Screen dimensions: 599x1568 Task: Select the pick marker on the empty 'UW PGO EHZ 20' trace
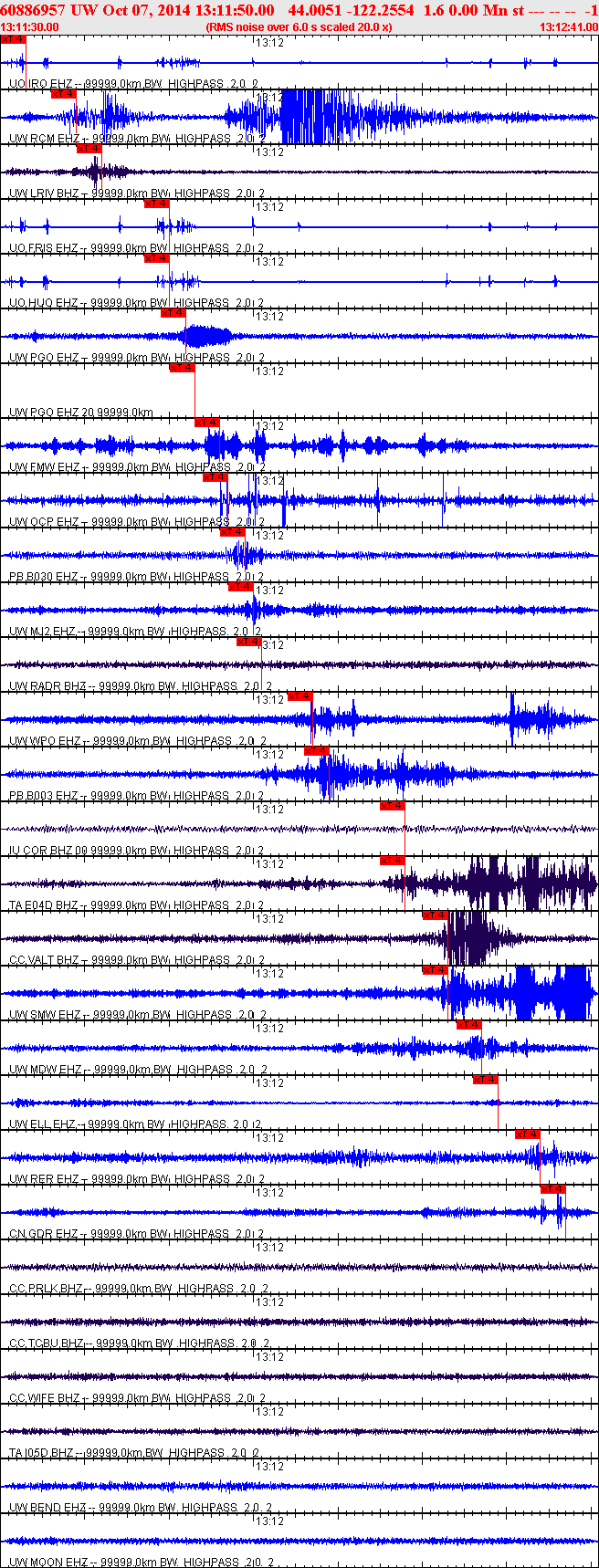(x=183, y=367)
